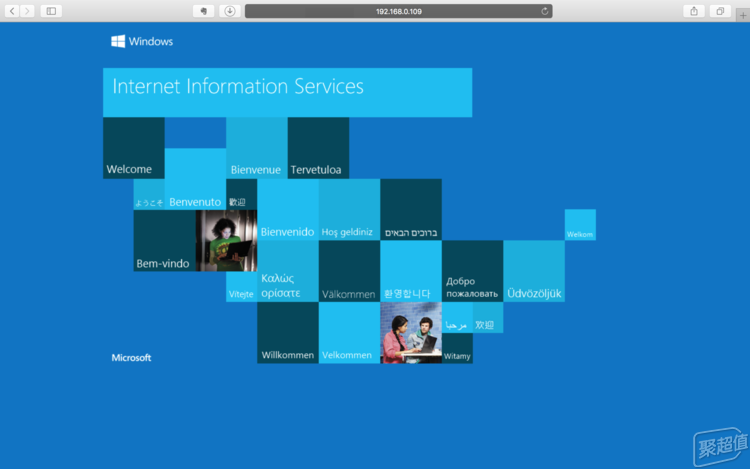Click the Safari forward arrow button
This screenshot has width=750, height=469.
point(27,11)
